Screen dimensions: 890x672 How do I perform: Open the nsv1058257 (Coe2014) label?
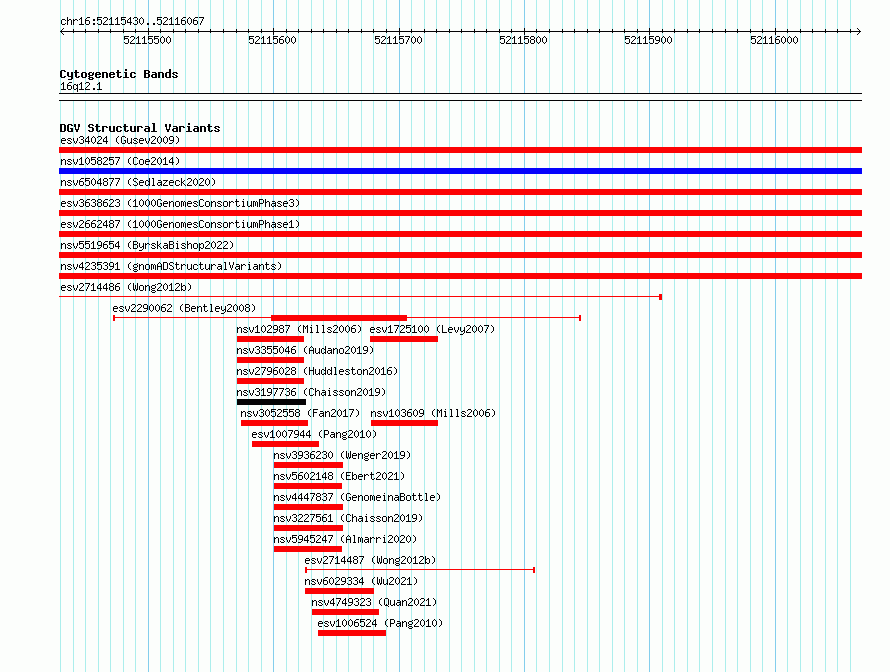(x=120, y=161)
